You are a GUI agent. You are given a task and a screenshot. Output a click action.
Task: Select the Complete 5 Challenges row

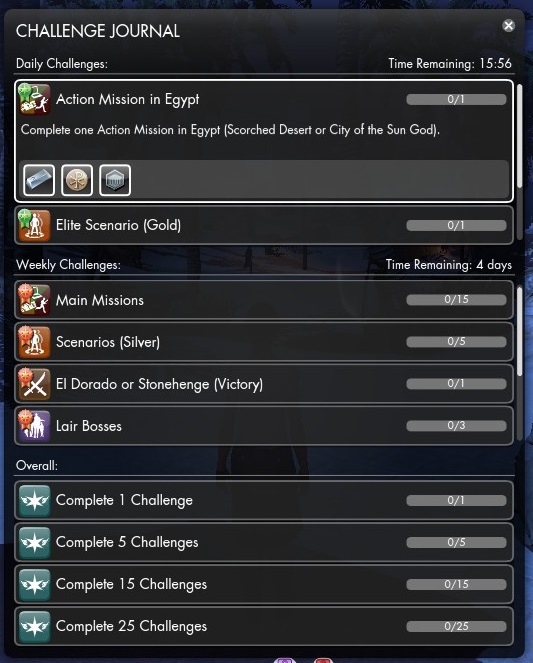264,542
